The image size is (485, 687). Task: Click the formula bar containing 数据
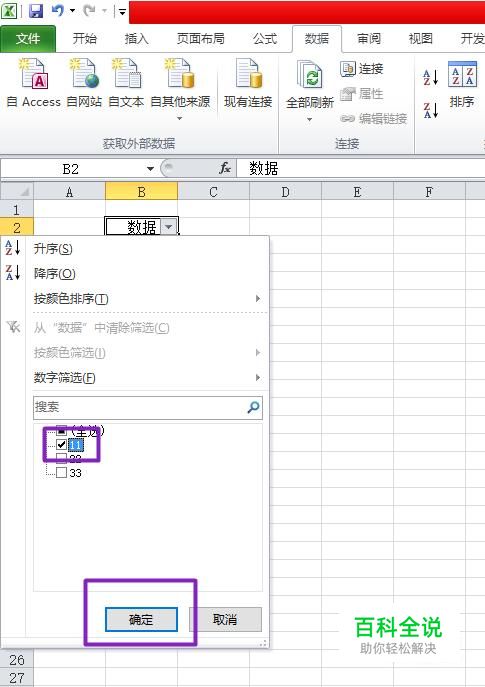point(360,169)
